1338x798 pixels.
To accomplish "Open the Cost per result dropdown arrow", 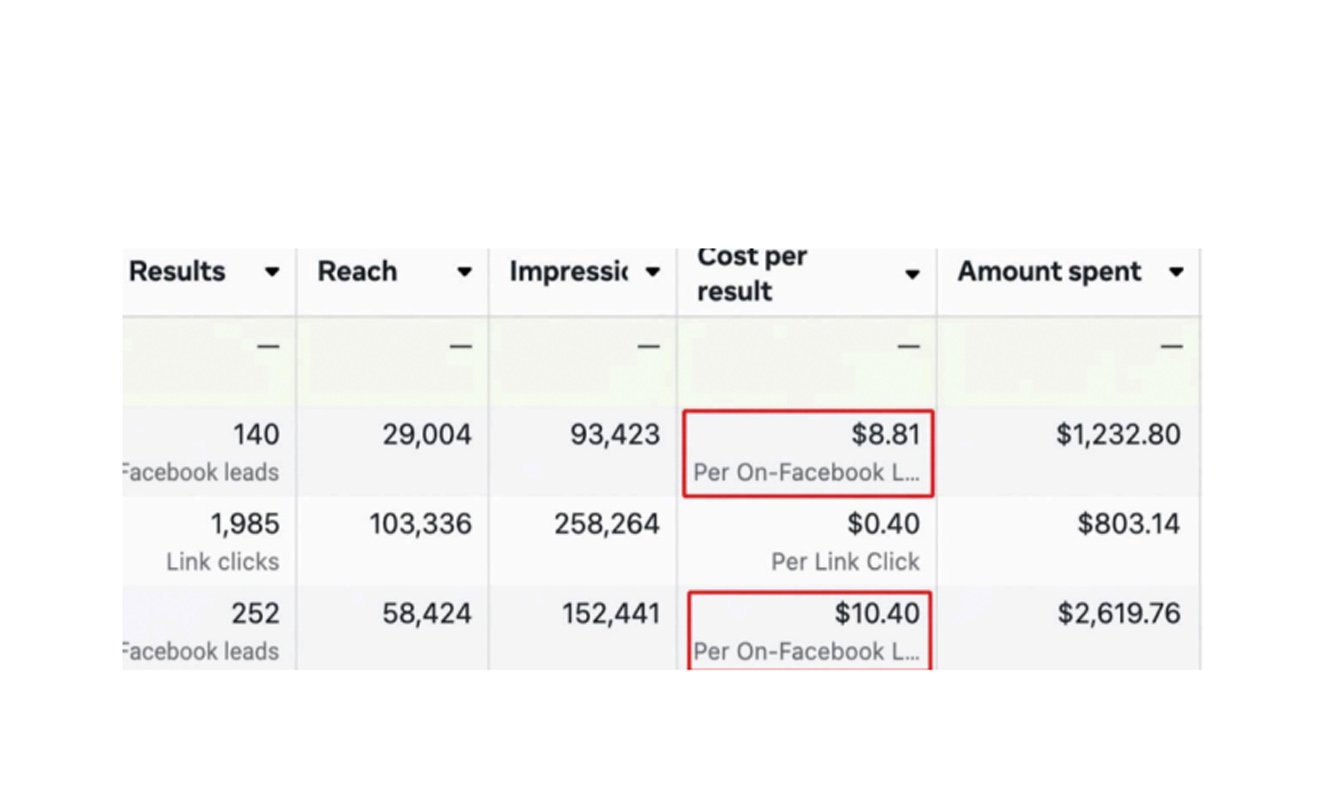I will point(912,274).
